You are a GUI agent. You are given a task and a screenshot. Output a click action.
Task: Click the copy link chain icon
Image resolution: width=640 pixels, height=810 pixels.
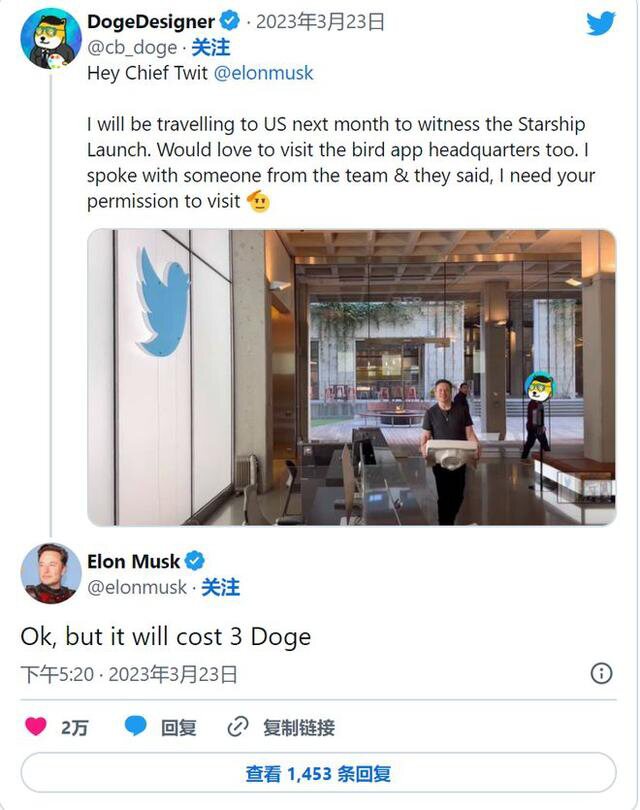point(238,727)
